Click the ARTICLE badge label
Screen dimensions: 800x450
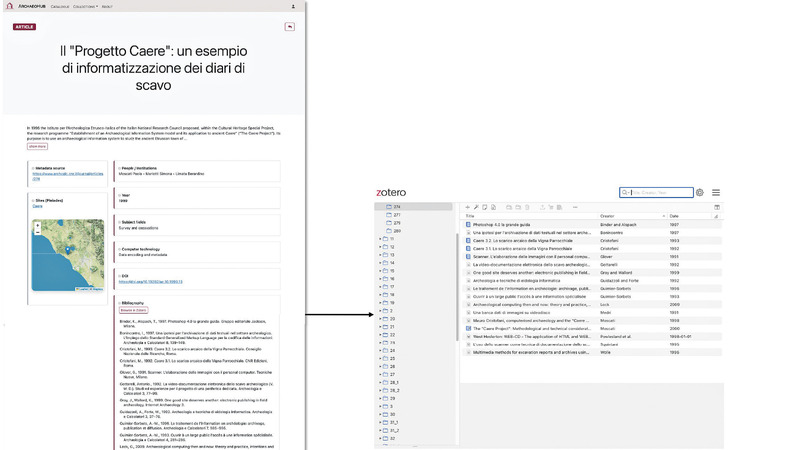[24, 27]
